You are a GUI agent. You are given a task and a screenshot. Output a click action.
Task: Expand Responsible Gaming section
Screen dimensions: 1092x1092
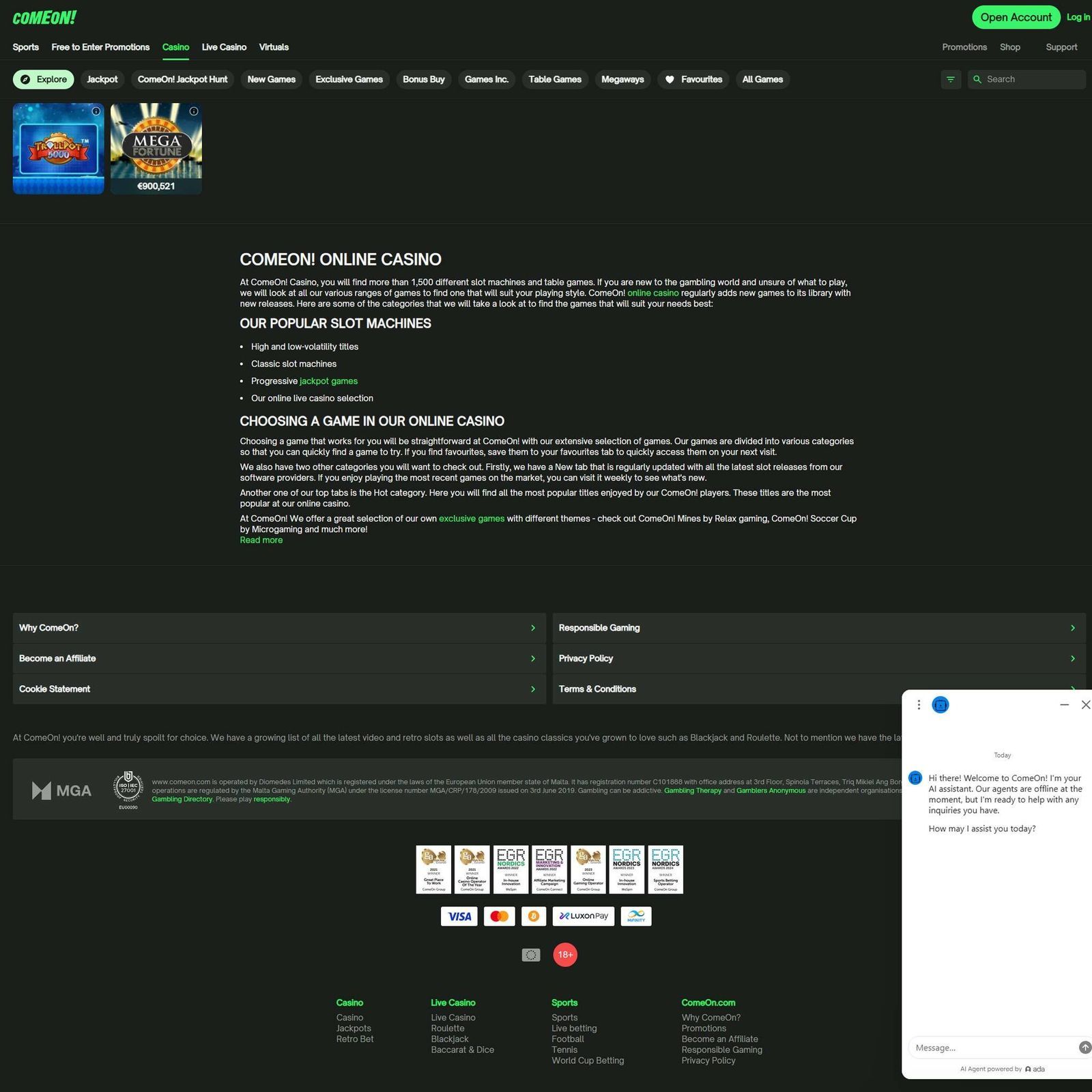click(819, 628)
